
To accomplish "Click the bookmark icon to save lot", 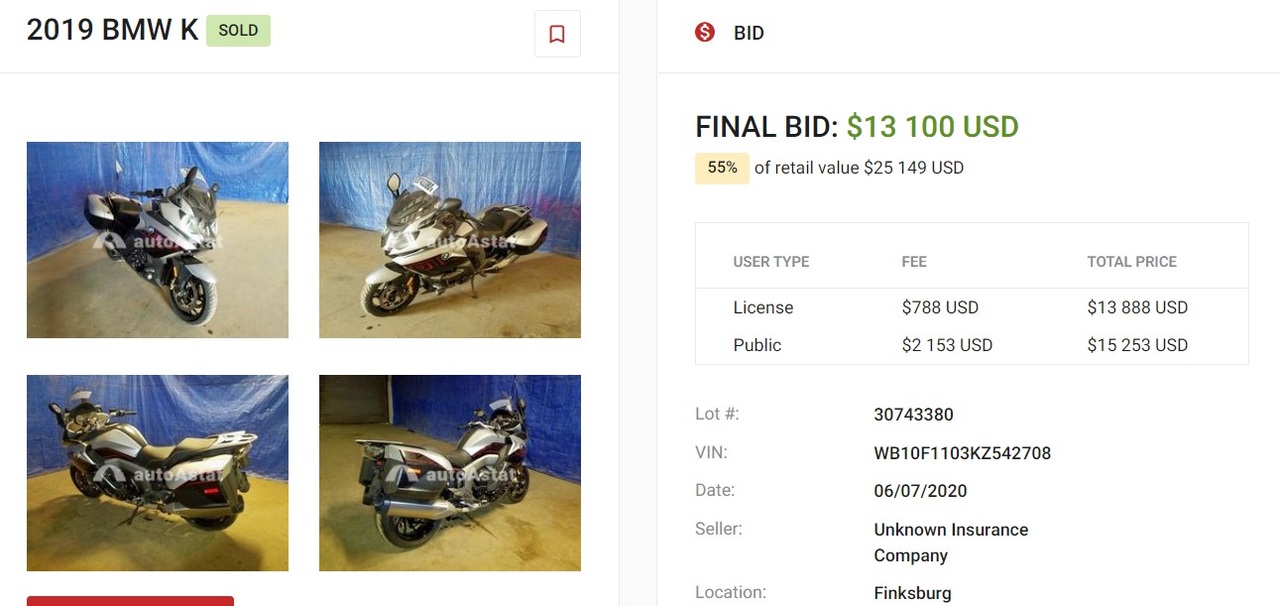I will click(557, 34).
